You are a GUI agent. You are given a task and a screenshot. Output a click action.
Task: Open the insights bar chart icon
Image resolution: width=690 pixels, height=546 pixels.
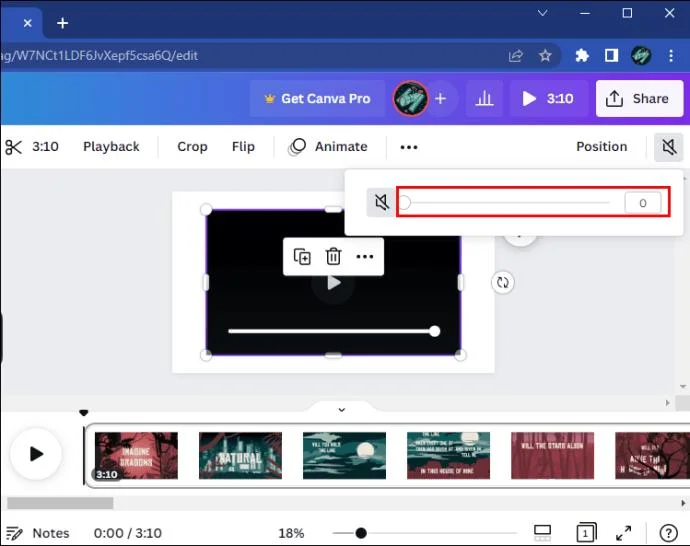[484, 99]
